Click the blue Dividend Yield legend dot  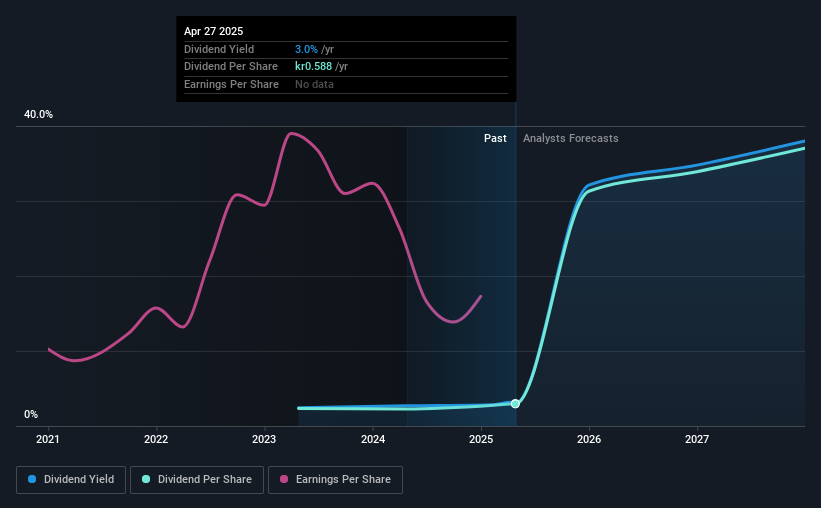coord(32,479)
